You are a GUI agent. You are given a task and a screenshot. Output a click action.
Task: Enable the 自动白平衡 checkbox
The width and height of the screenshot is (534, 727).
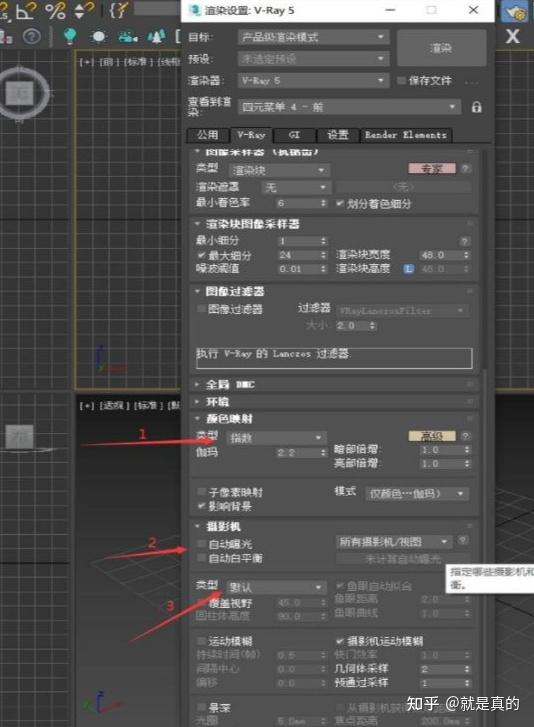[x=201, y=558]
